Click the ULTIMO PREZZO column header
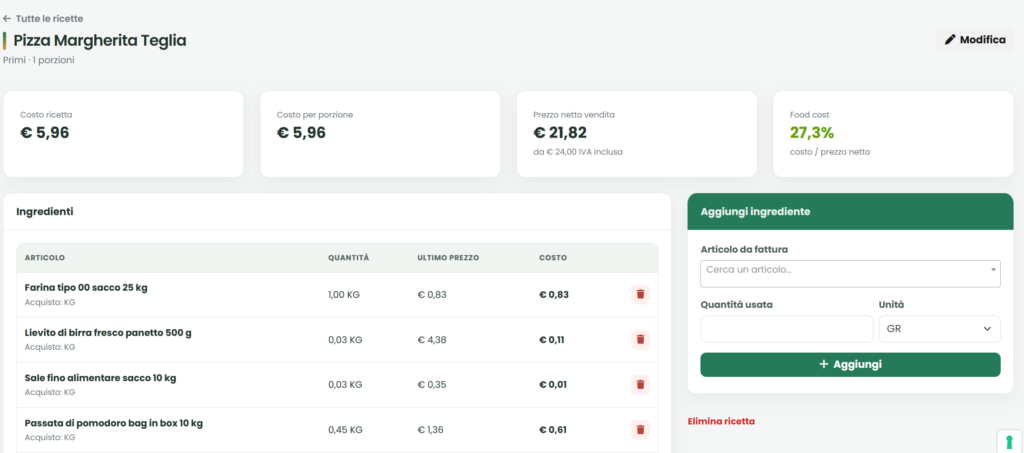The image size is (1024, 453). click(448, 258)
